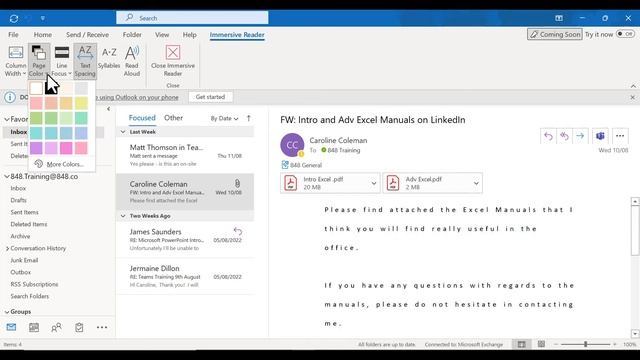Image resolution: width=640 pixels, height=360 pixels.
Task: Collapse the 848.Training account tree
Action: (7, 176)
